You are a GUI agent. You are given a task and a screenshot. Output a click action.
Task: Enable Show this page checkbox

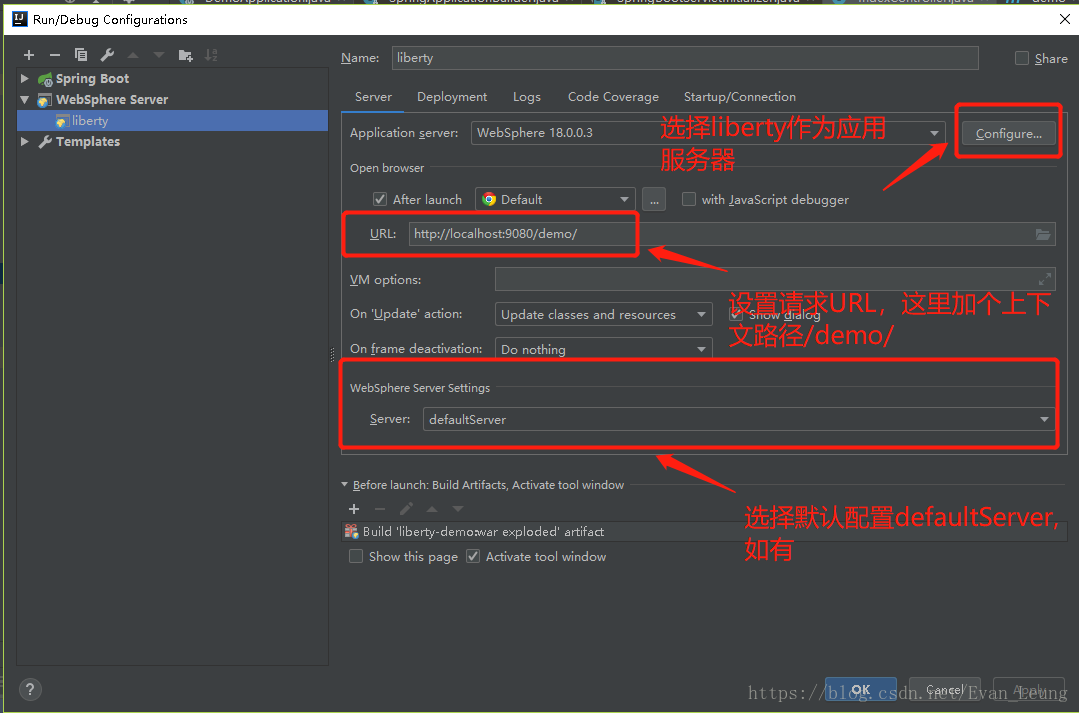356,556
